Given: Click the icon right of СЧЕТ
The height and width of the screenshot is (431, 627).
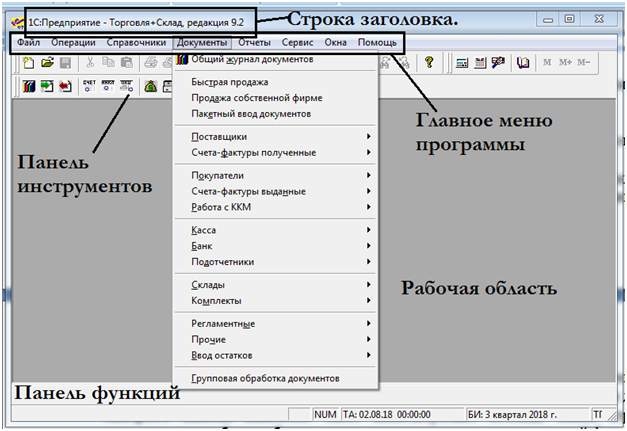Looking at the screenshot, I should pyautogui.click(x=108, y=86).
